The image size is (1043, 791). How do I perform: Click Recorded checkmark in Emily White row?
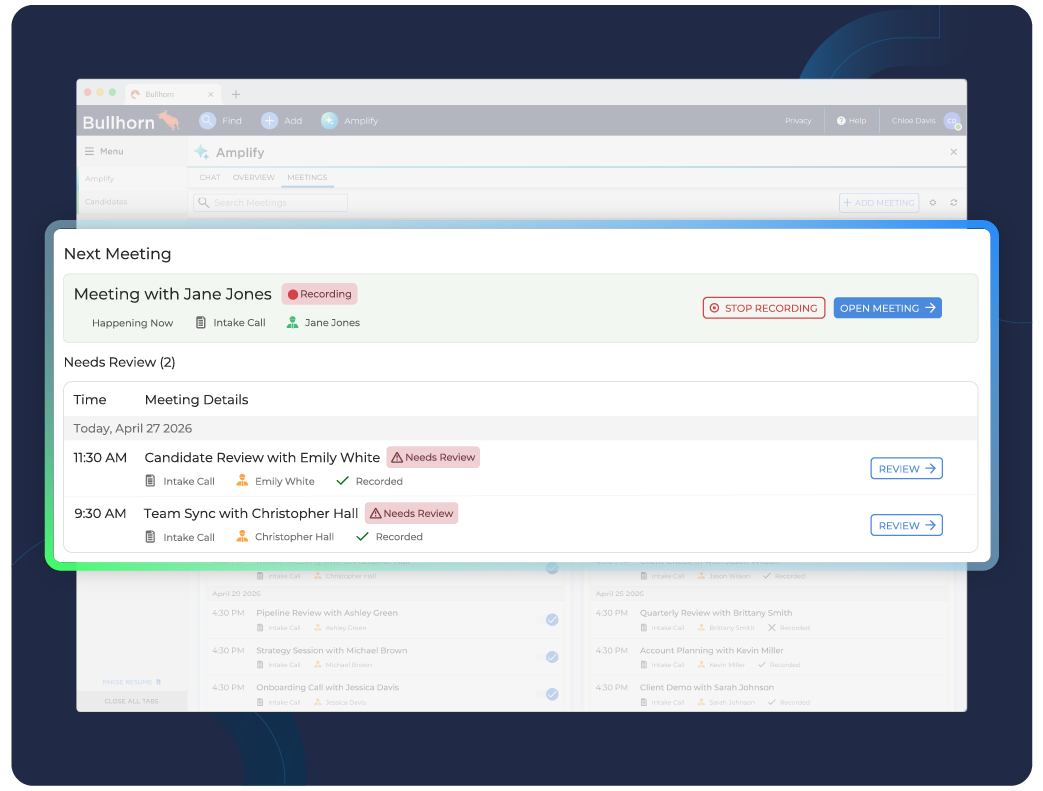pyautogui.click(x=343, y=480)
